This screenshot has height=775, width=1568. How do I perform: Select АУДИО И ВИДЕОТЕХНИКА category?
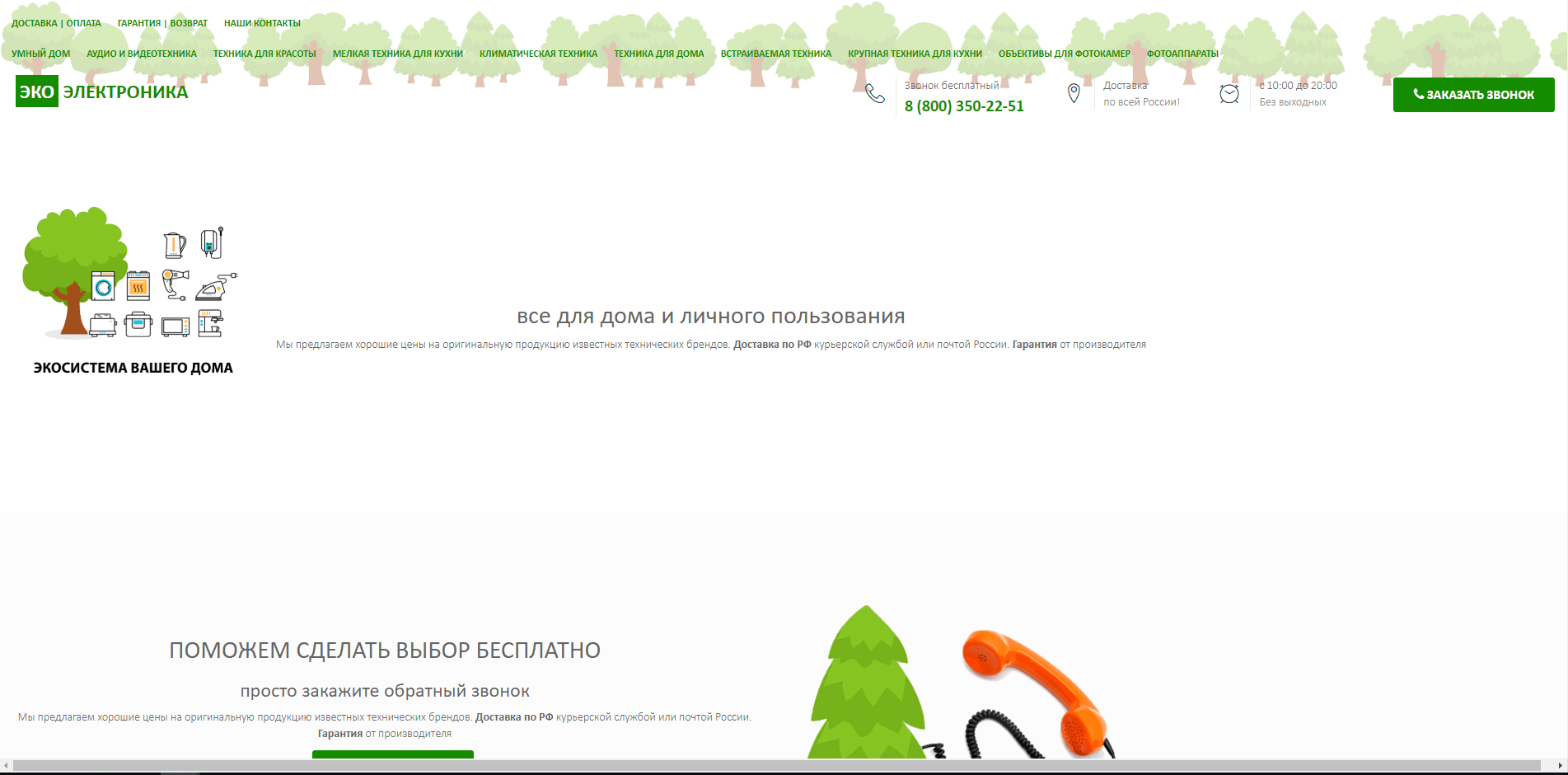[142, 54]
